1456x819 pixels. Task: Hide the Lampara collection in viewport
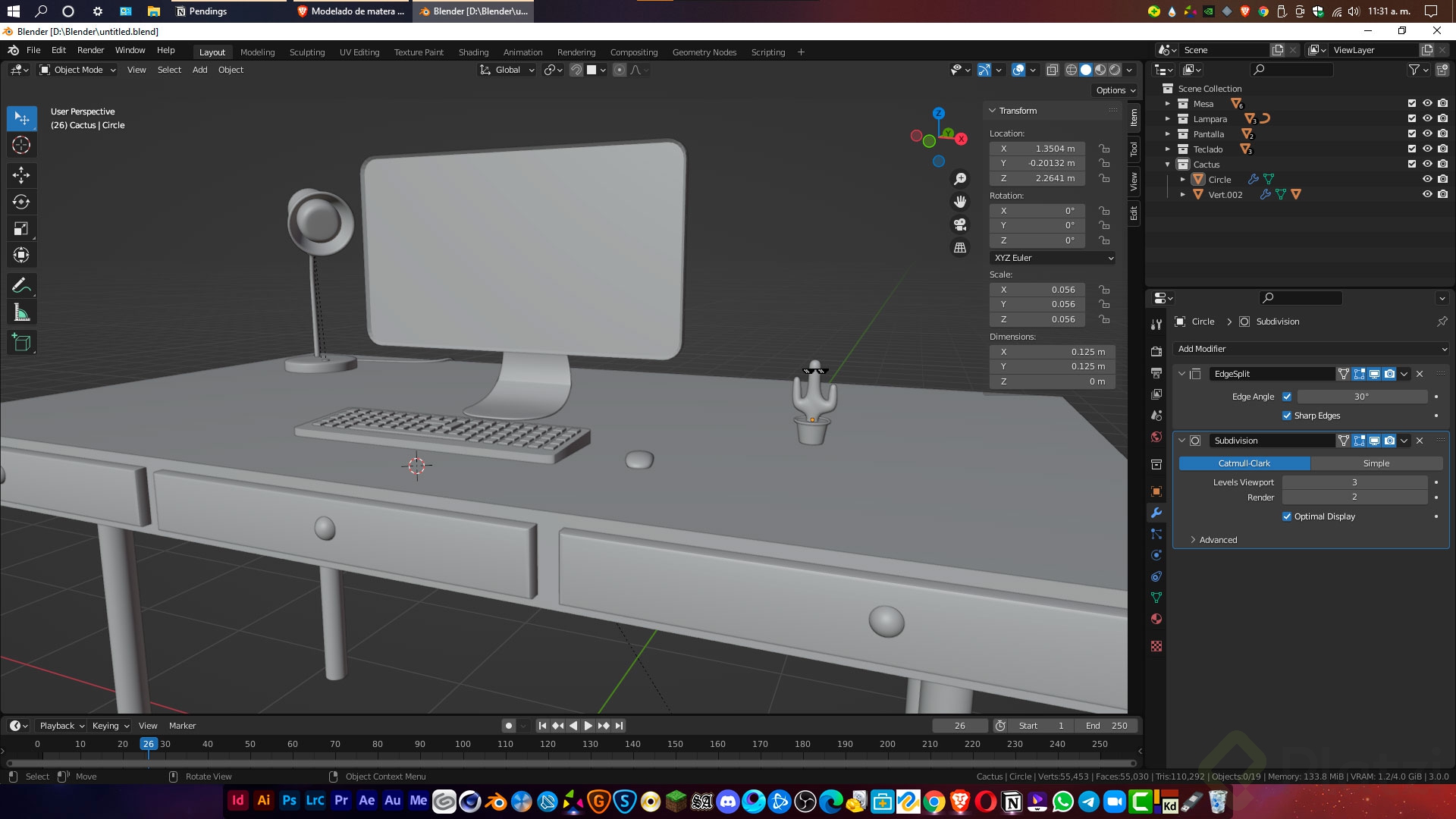point(1427,118)
